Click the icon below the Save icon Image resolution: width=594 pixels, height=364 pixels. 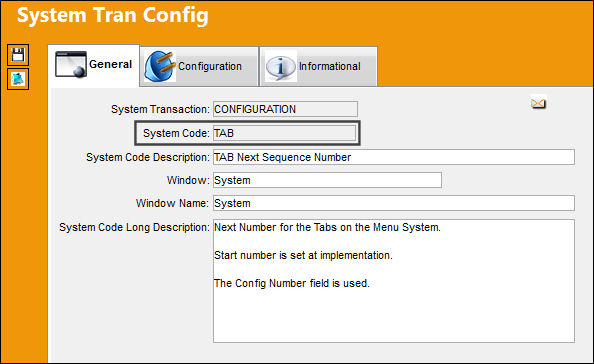[x=18, y=79]
